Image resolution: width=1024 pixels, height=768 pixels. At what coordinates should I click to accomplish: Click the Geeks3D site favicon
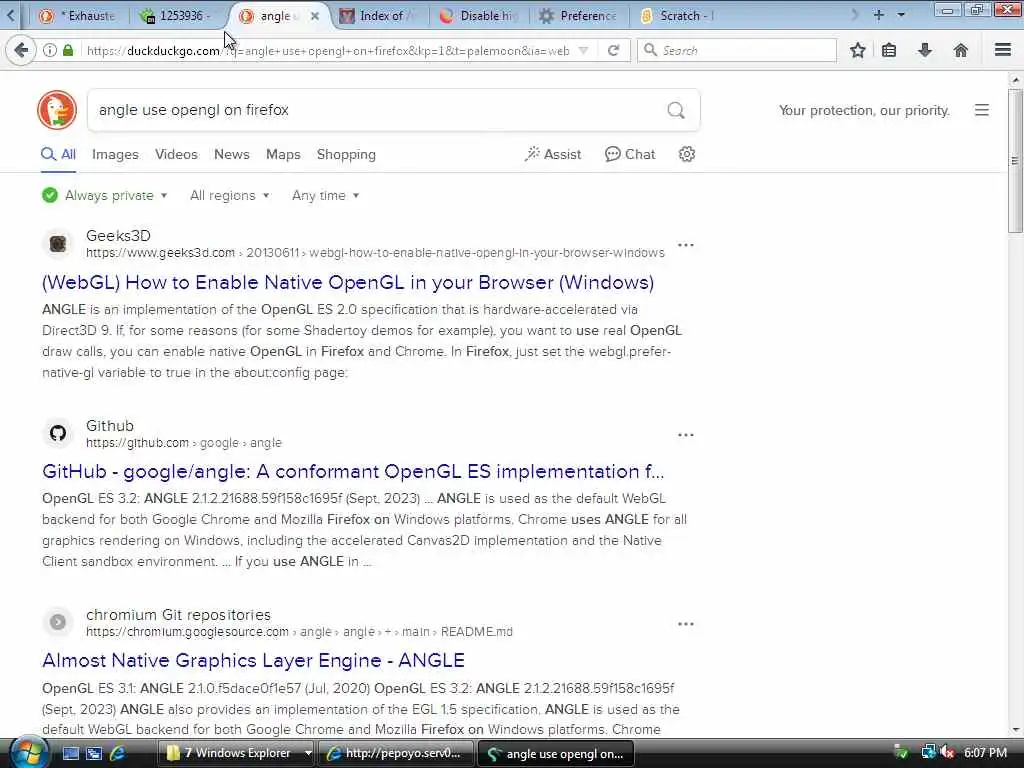pos(58,244)
